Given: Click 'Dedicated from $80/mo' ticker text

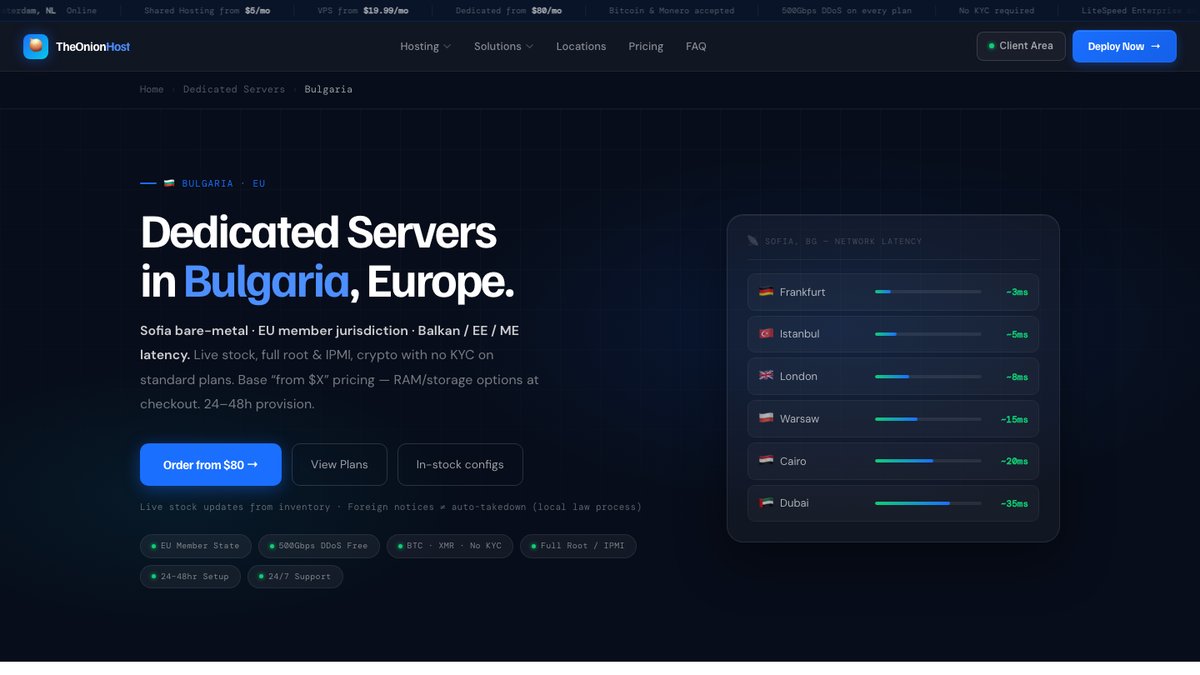Looking at the screenshot, I should [x=509, y=11].
